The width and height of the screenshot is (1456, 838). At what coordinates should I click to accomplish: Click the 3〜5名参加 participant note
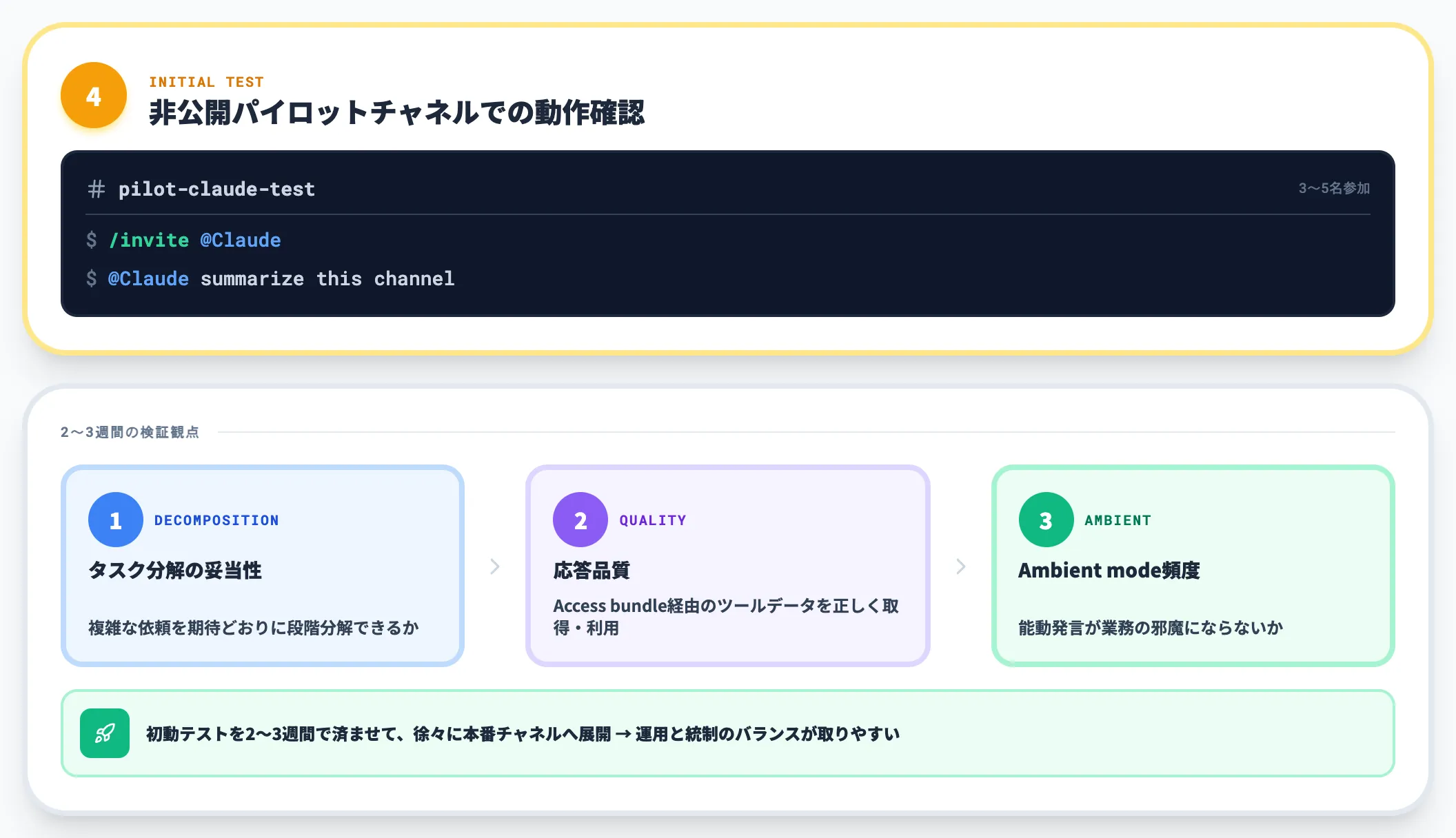(x=1334, y=188)
